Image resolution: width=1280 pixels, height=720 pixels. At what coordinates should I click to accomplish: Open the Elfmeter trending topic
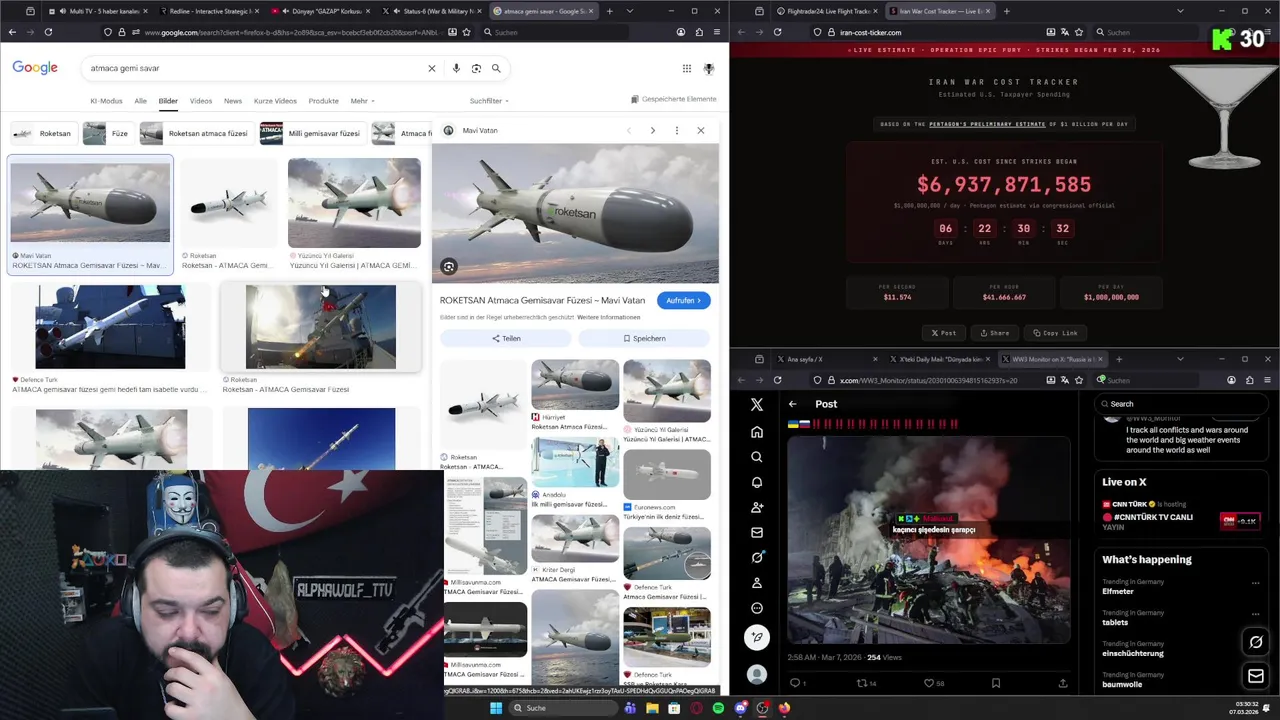click(1118, 591)
